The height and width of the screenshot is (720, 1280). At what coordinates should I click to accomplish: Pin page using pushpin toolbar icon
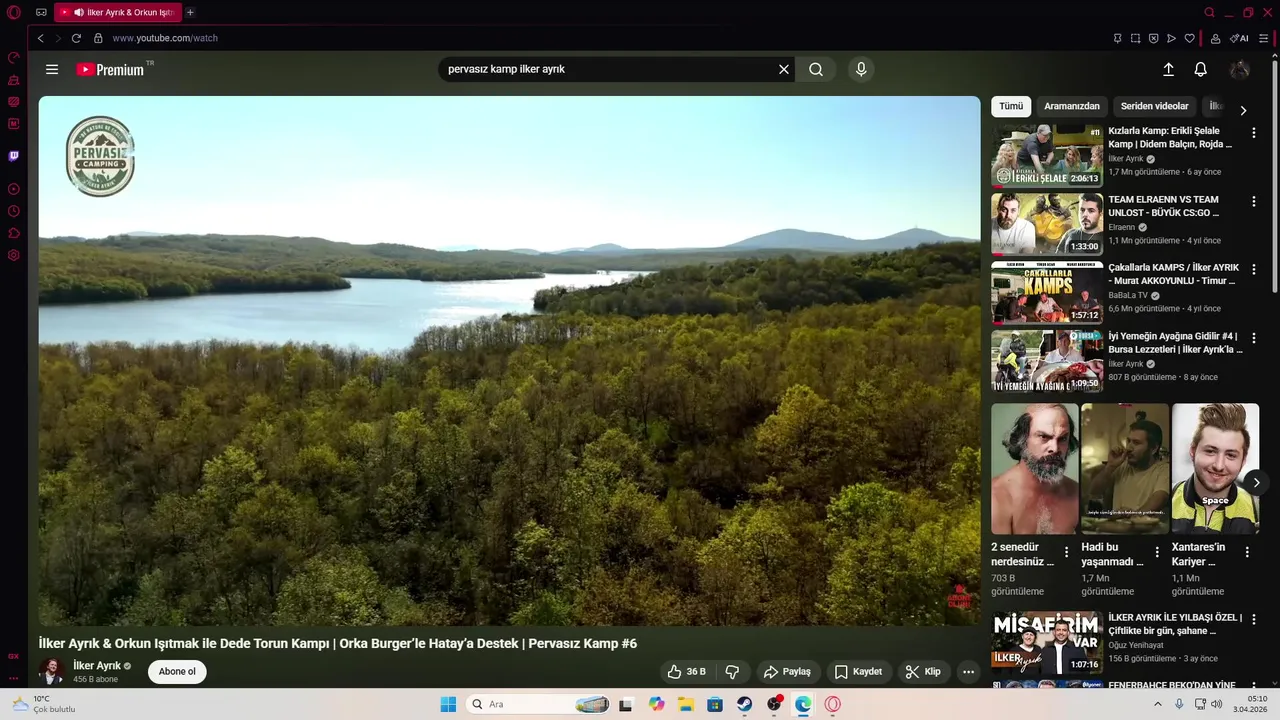1117,38
